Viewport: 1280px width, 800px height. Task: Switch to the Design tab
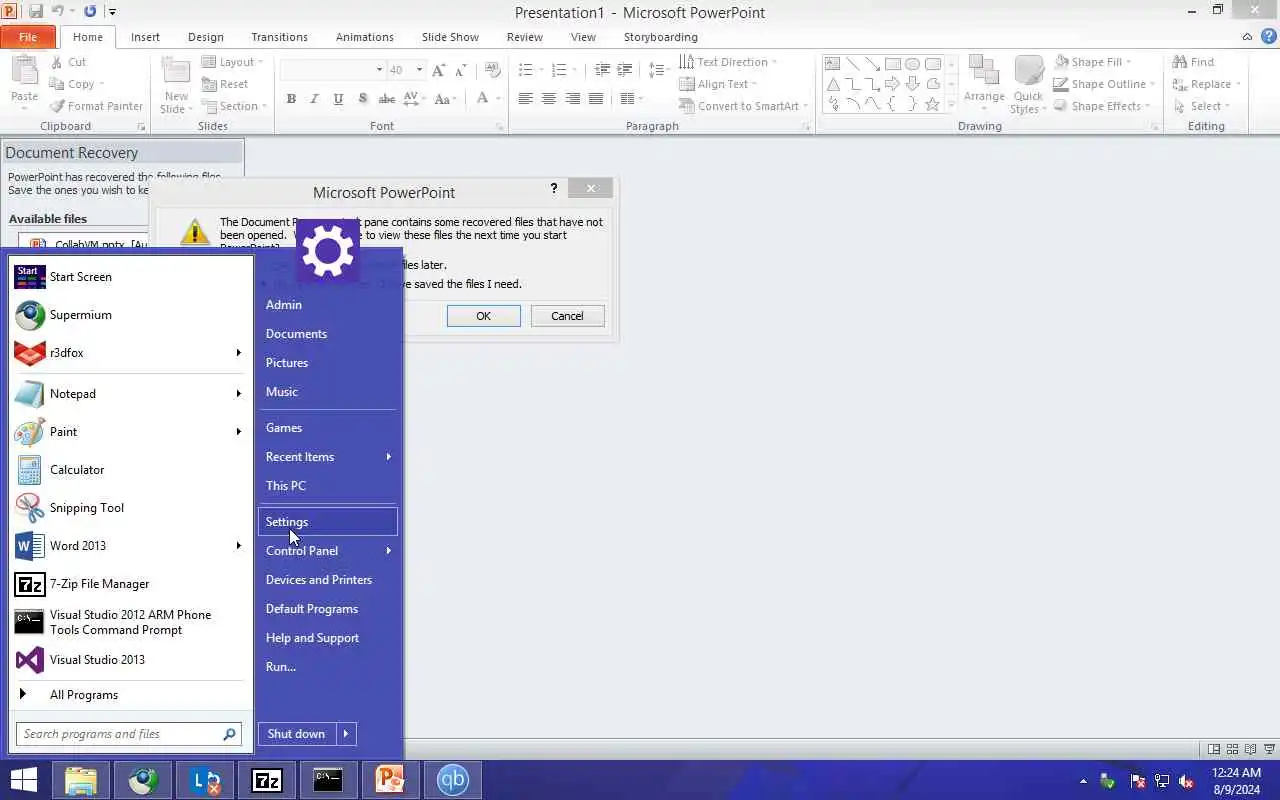pyautogui.click(x=206, y=37)
